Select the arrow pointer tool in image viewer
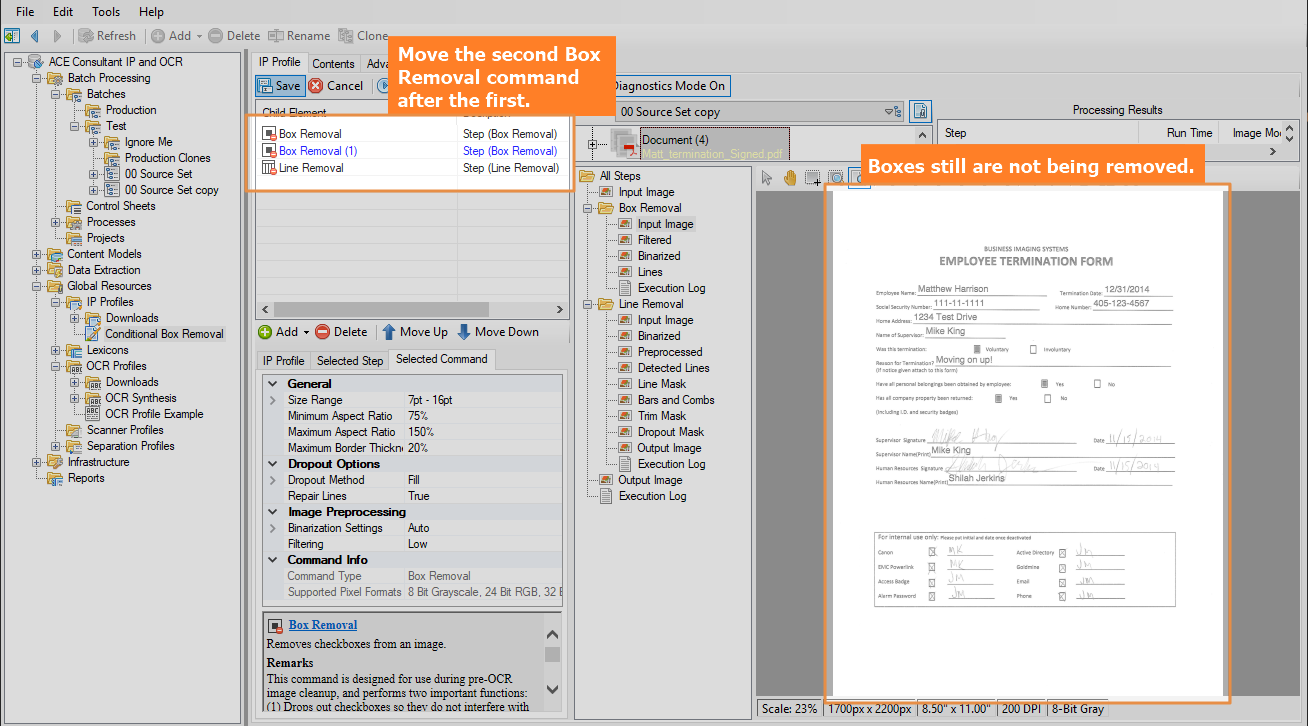 tap(767, 178)
